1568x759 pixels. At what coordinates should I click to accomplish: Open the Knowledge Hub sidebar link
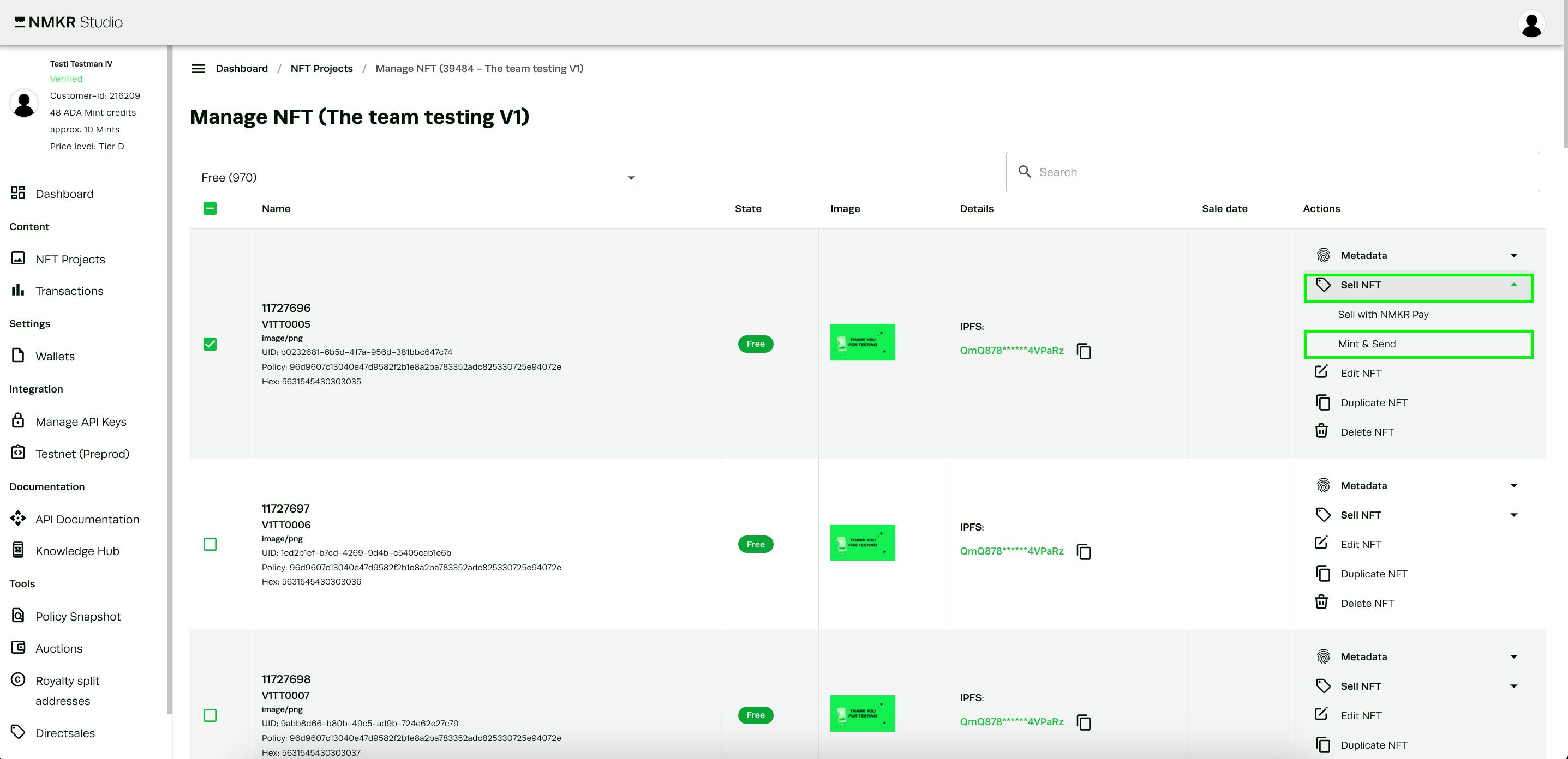(x=77, y=551)
